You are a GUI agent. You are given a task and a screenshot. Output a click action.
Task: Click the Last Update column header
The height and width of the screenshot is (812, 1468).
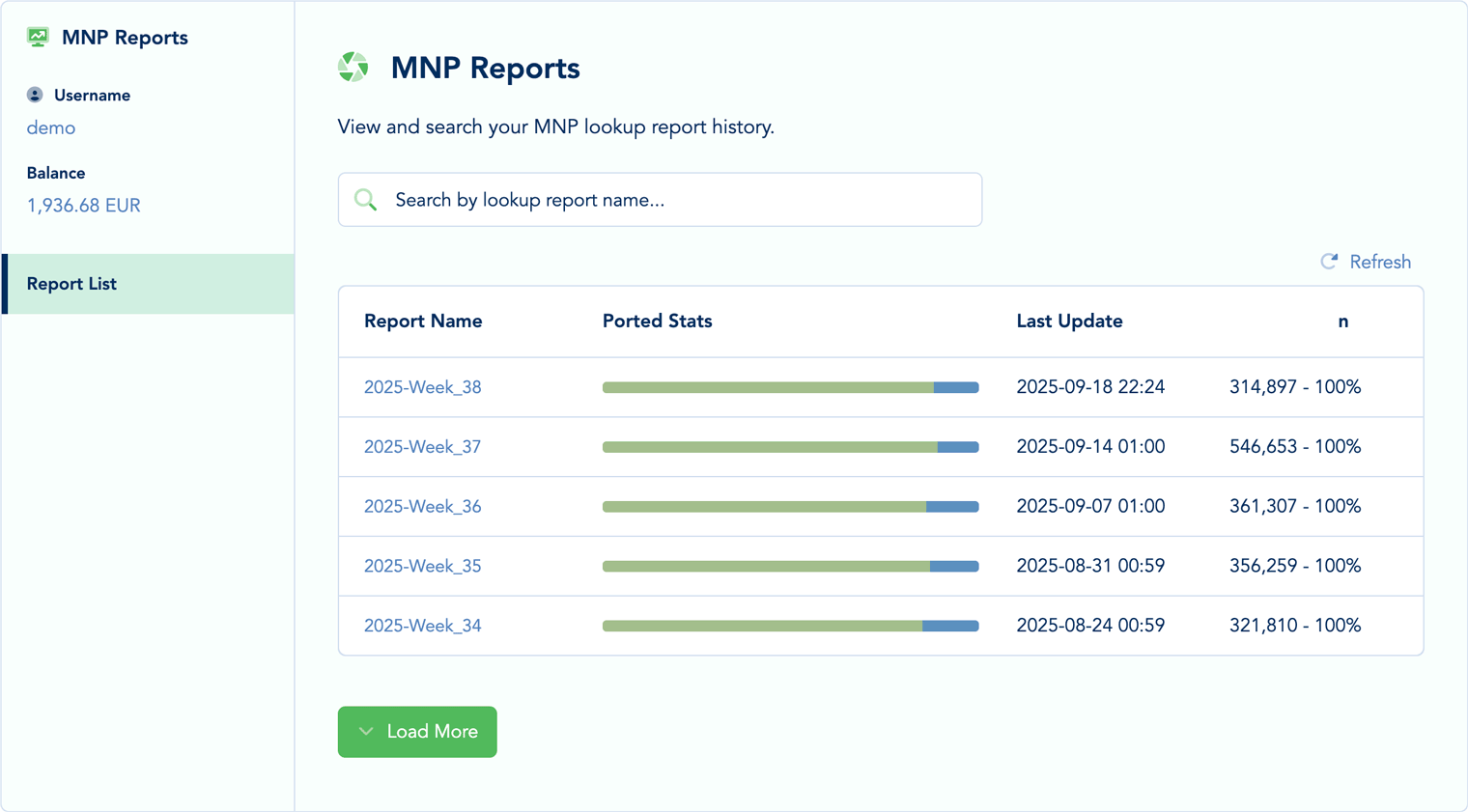[1069, 322]
